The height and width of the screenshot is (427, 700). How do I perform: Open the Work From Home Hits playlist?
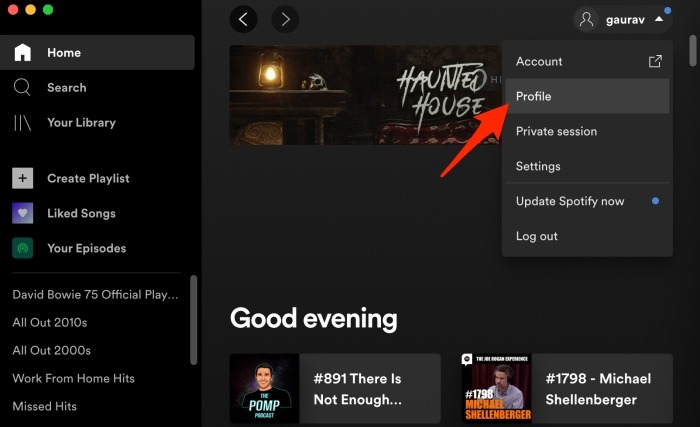(73, 378)
